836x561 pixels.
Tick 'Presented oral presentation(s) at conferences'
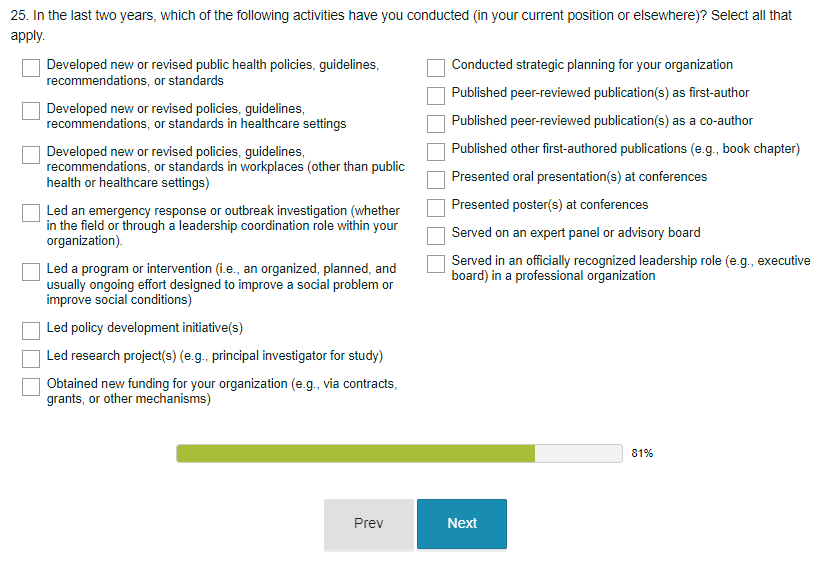pyautogui.click(x=436, y=180)
